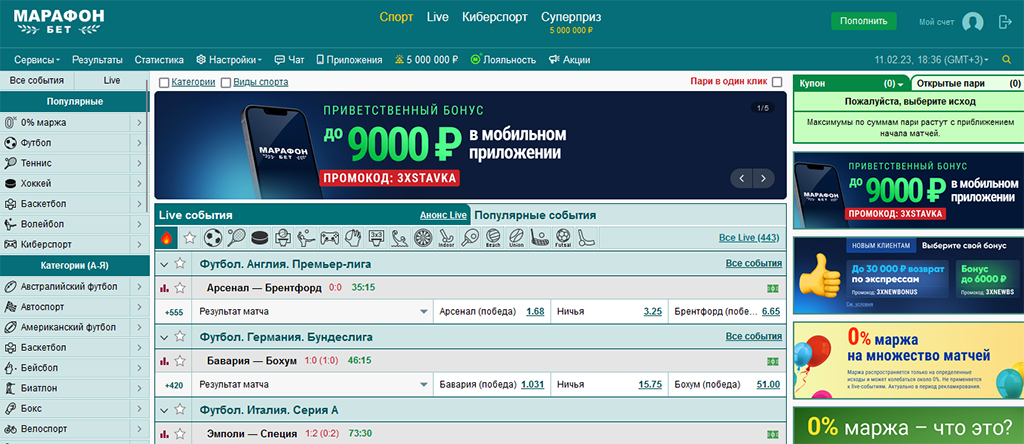Click the favorites star in the sport filter row
Image resolution: width=1024 pixels, height=444 pixels.
tap(189, 238)
